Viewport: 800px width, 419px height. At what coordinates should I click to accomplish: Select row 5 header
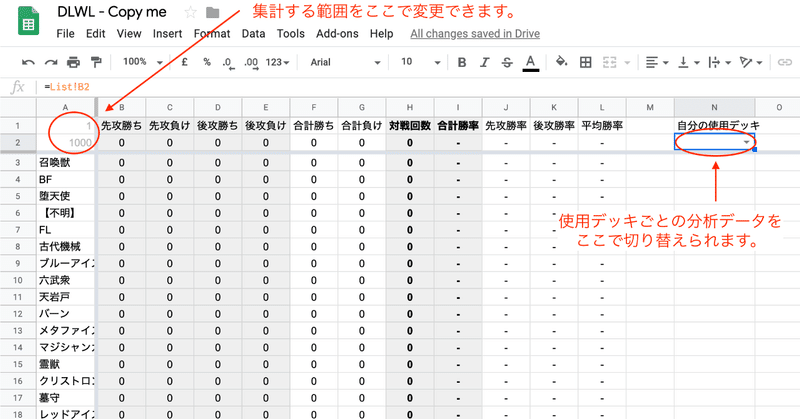(x=18, y=196)
